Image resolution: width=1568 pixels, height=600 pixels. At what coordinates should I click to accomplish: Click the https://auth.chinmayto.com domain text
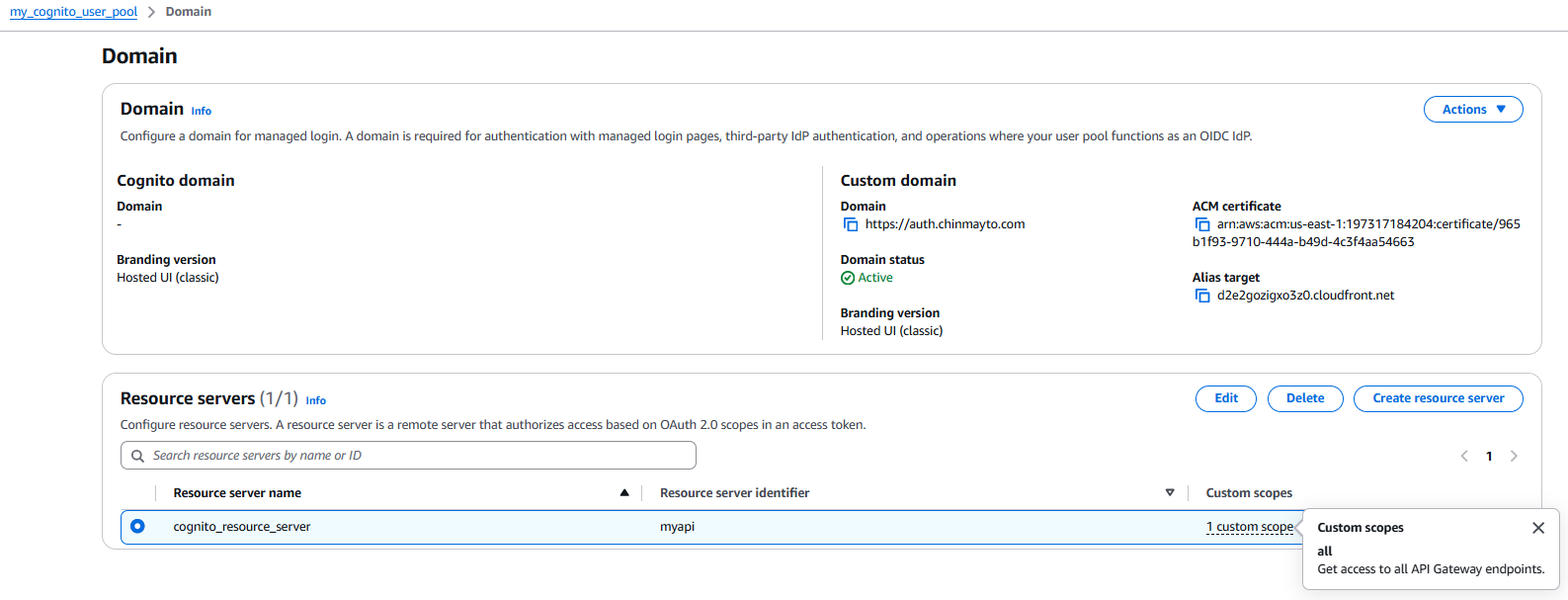[945, 224]
